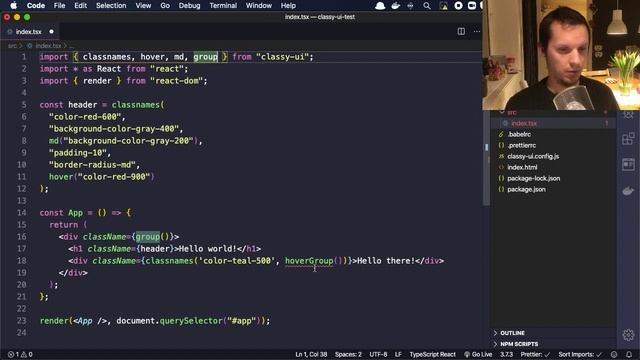Click src in the breadcrumb

(12, 46)
